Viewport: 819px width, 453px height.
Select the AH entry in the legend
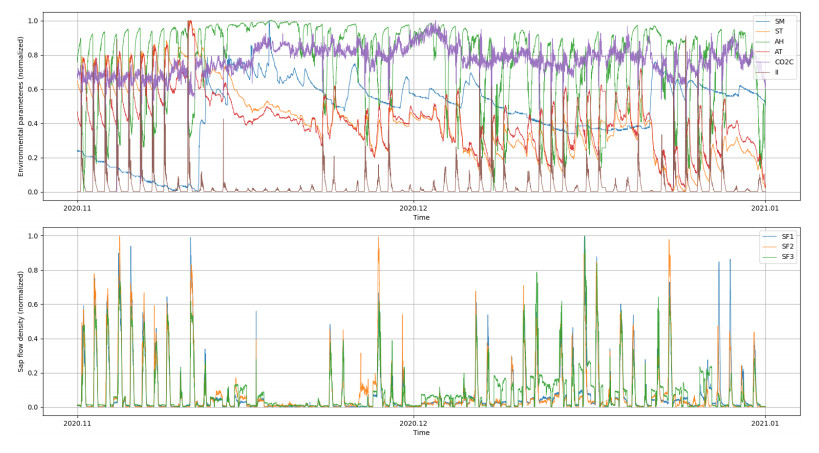click(x=779, y=41)
